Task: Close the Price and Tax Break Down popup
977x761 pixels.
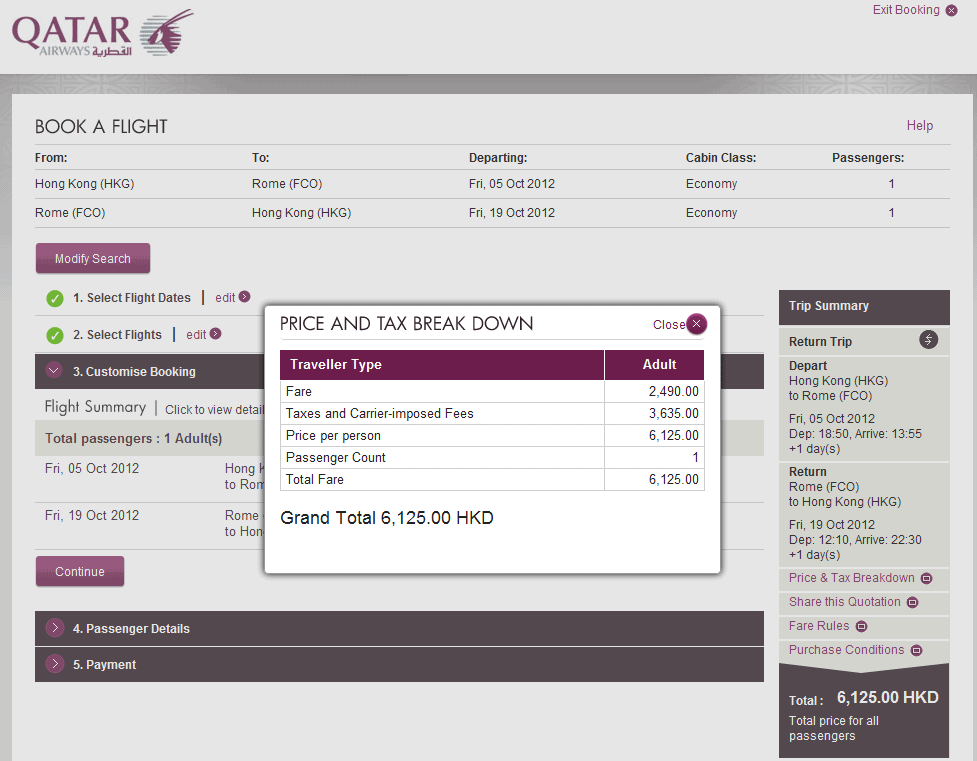Action: click(x=697, y=324)
